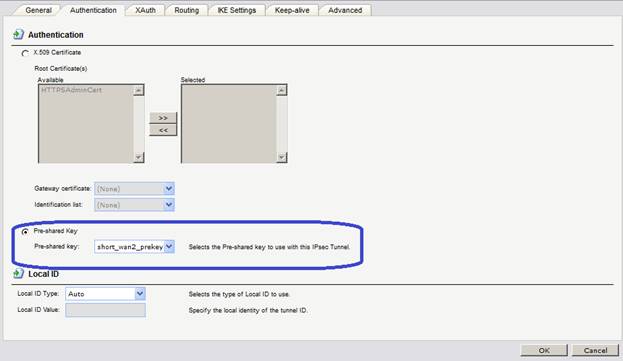Click the Local ID Value input field
The height and width of the screenshot is (361, 623).
pos(105,310)
